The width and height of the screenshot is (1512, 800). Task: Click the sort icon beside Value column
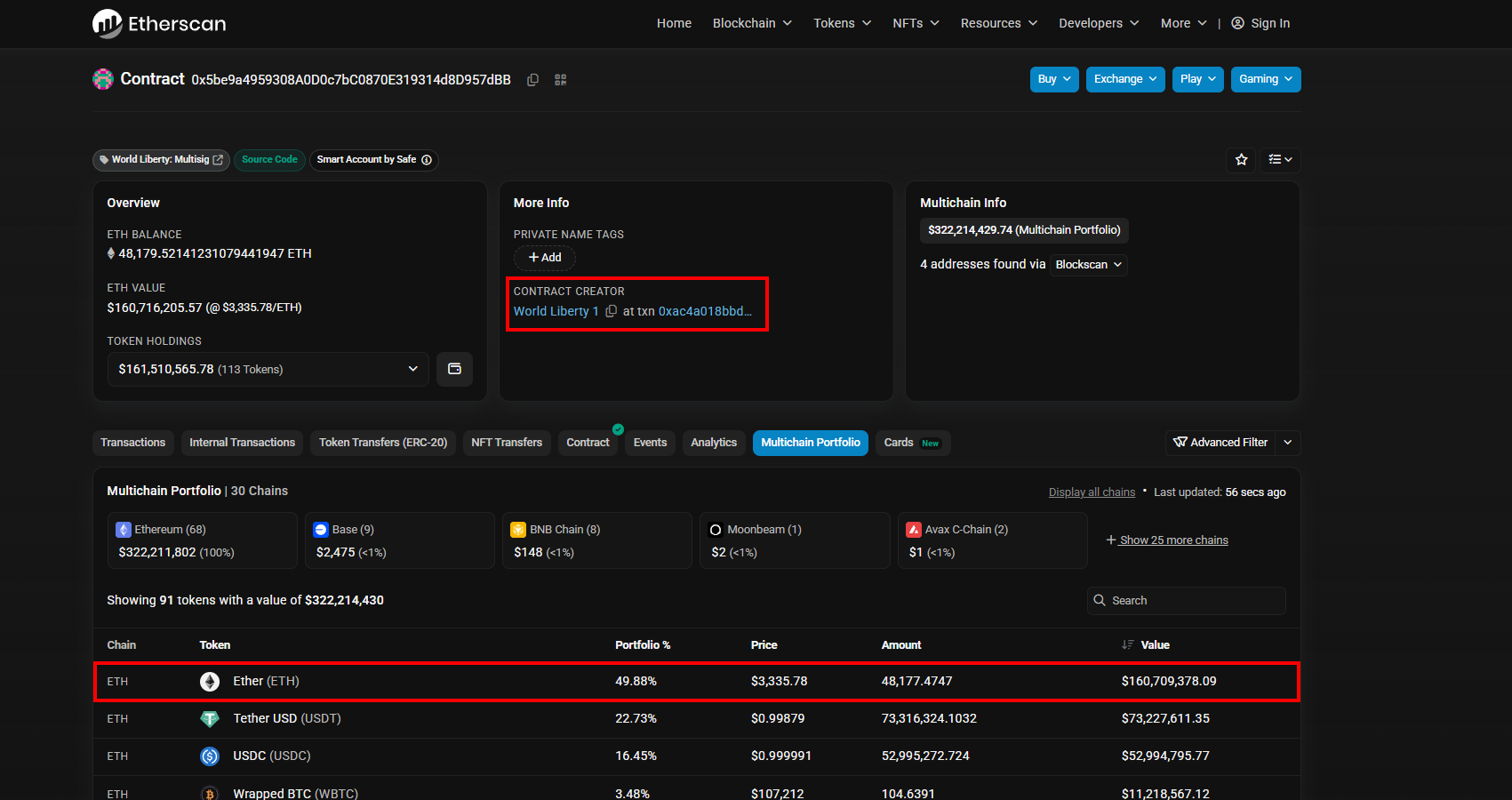click(x=1127, y=645)
